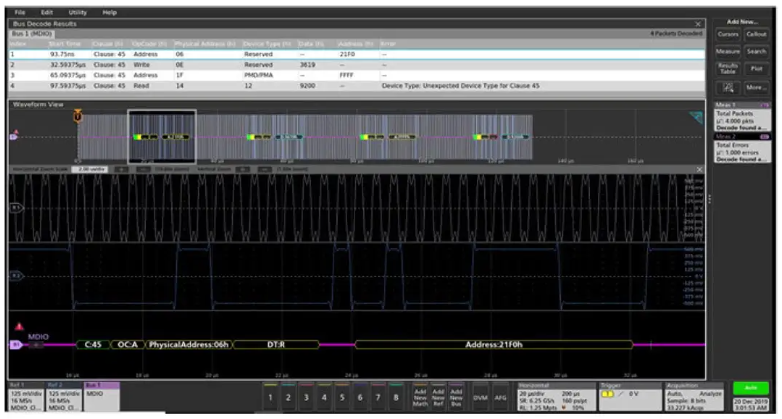Open the Edit menu
Image resolution: width=782 pixels, height=419 pixels.
pos(47,12)
